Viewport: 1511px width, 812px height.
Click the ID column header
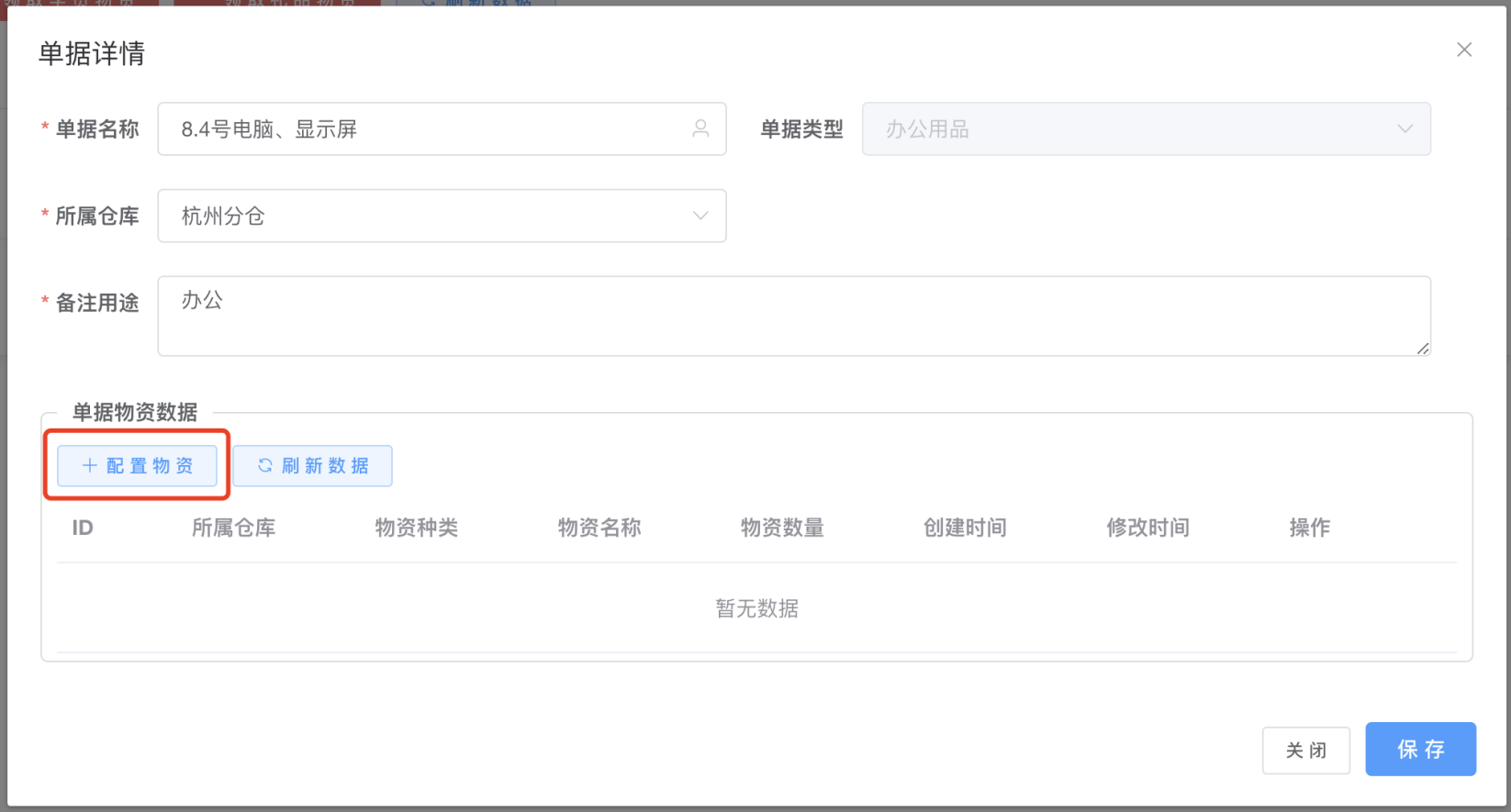point(83,528)
